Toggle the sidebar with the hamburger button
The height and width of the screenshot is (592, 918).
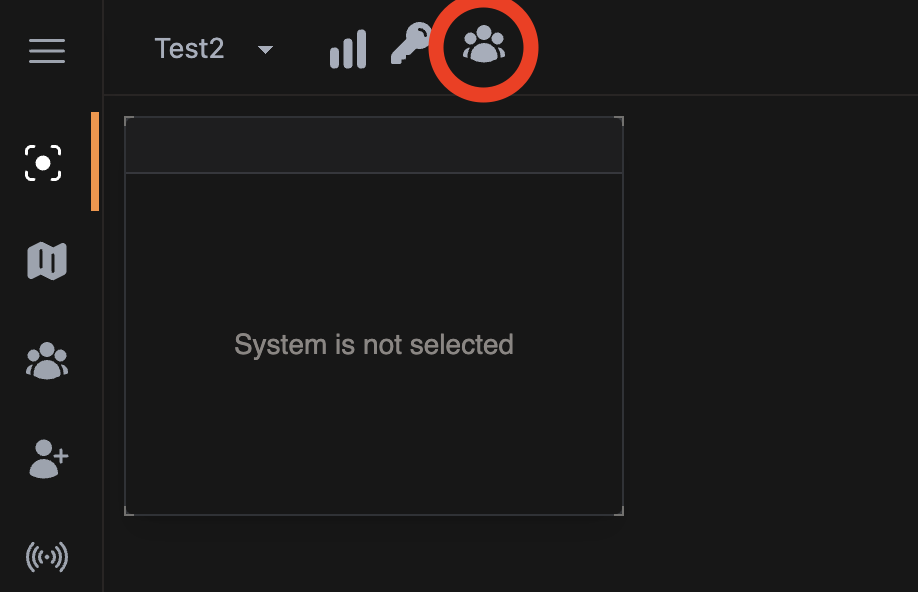pyautogui.click(x=46, y=51)
